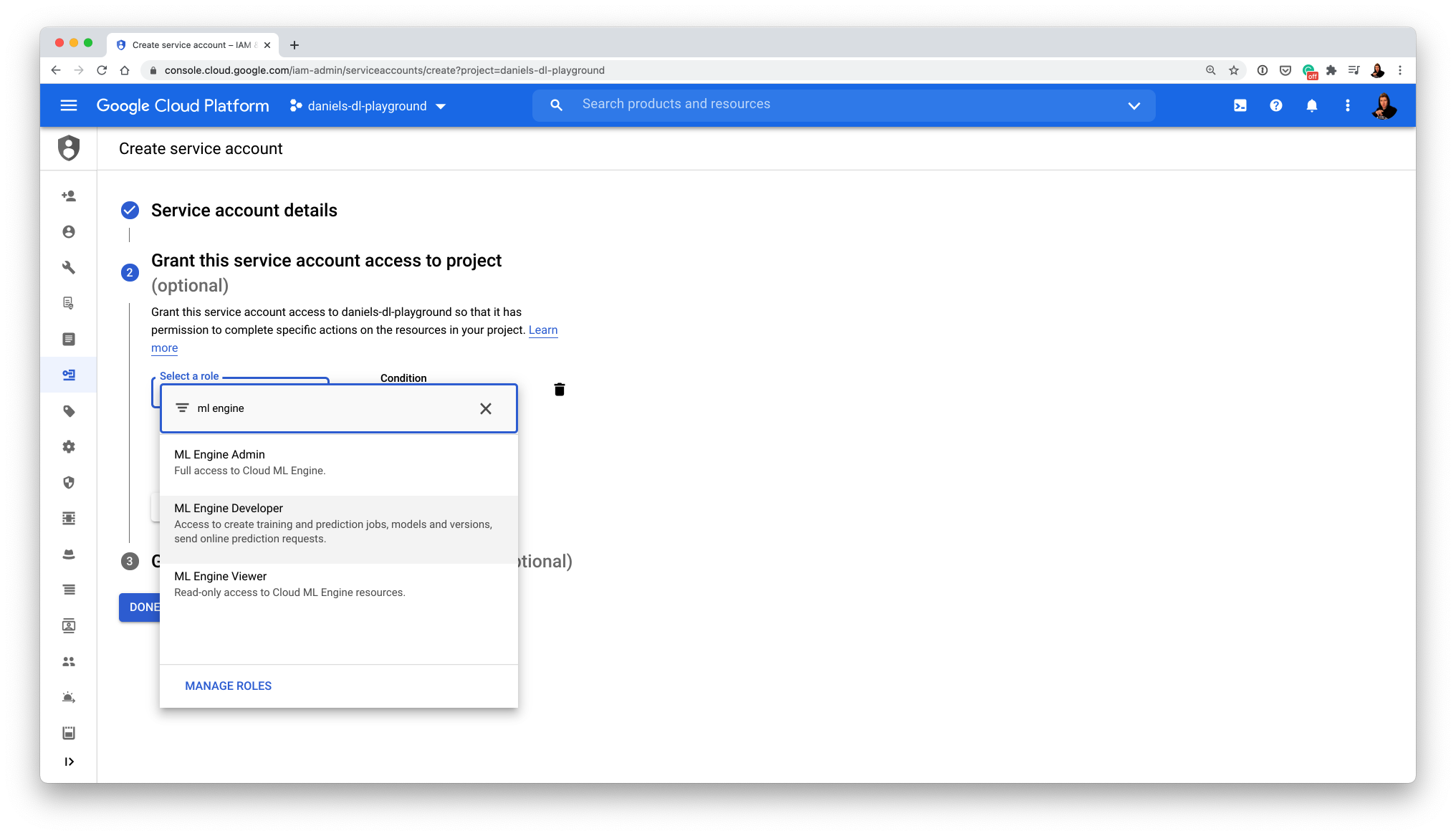Open the daniels-dl-playground project selector

[x=368, y=106]
